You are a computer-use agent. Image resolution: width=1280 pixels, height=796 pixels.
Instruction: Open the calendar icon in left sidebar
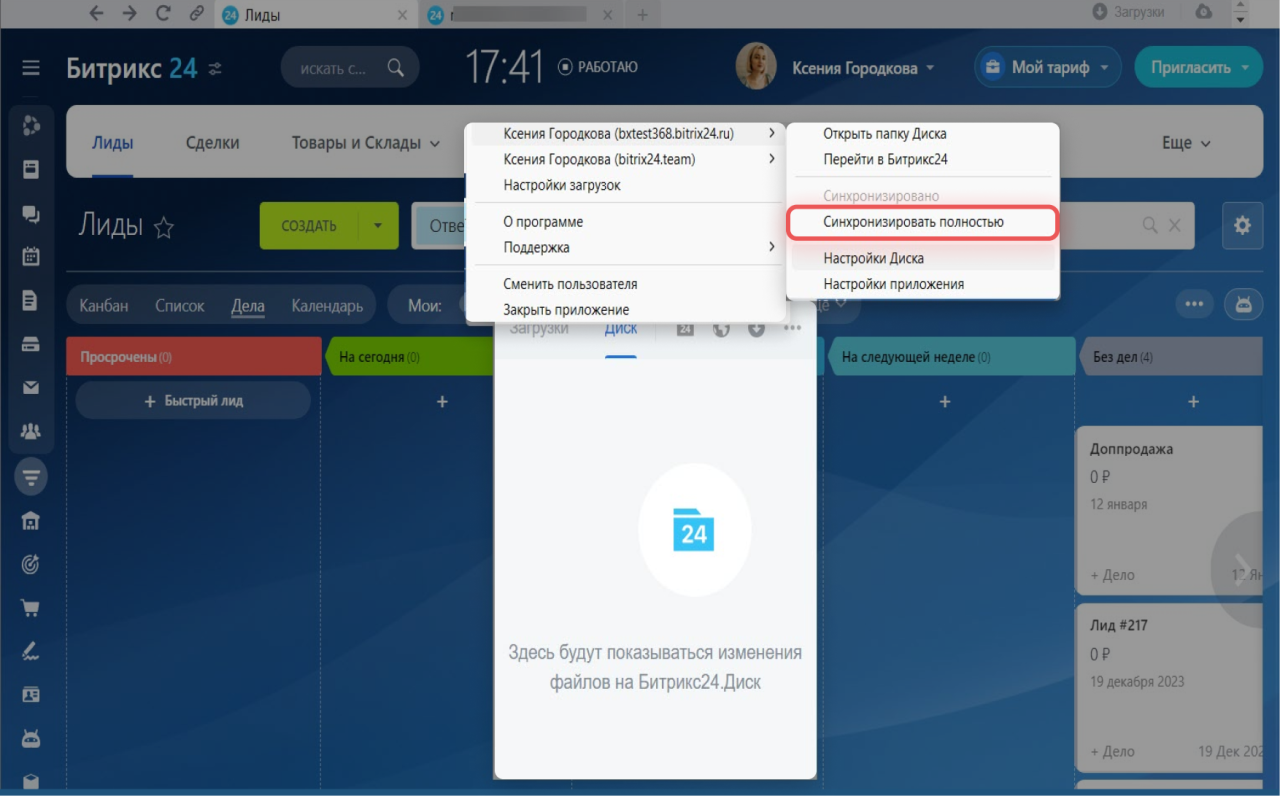tap(31, 256)
